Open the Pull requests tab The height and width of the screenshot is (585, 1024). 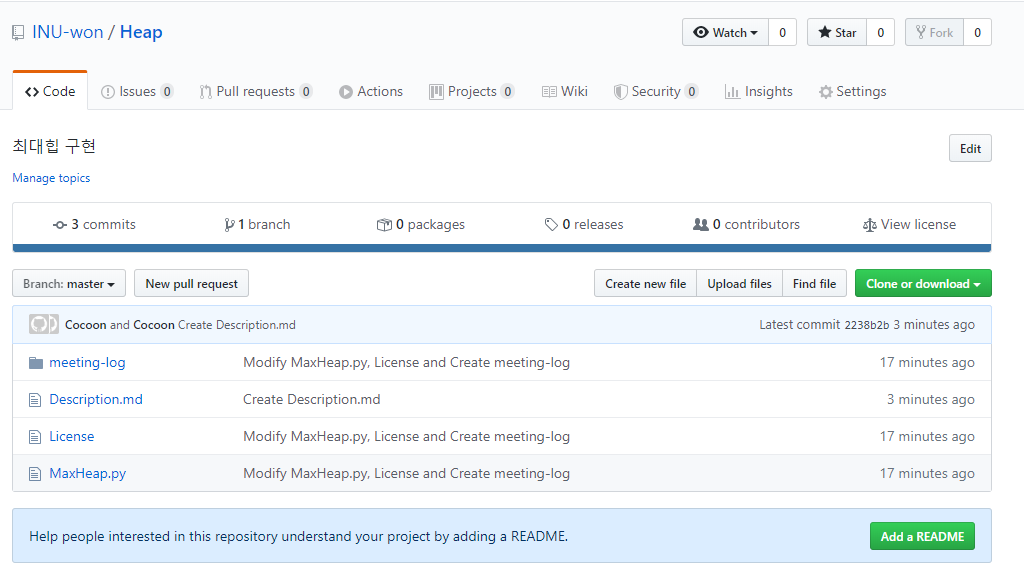tap(255, 91)
